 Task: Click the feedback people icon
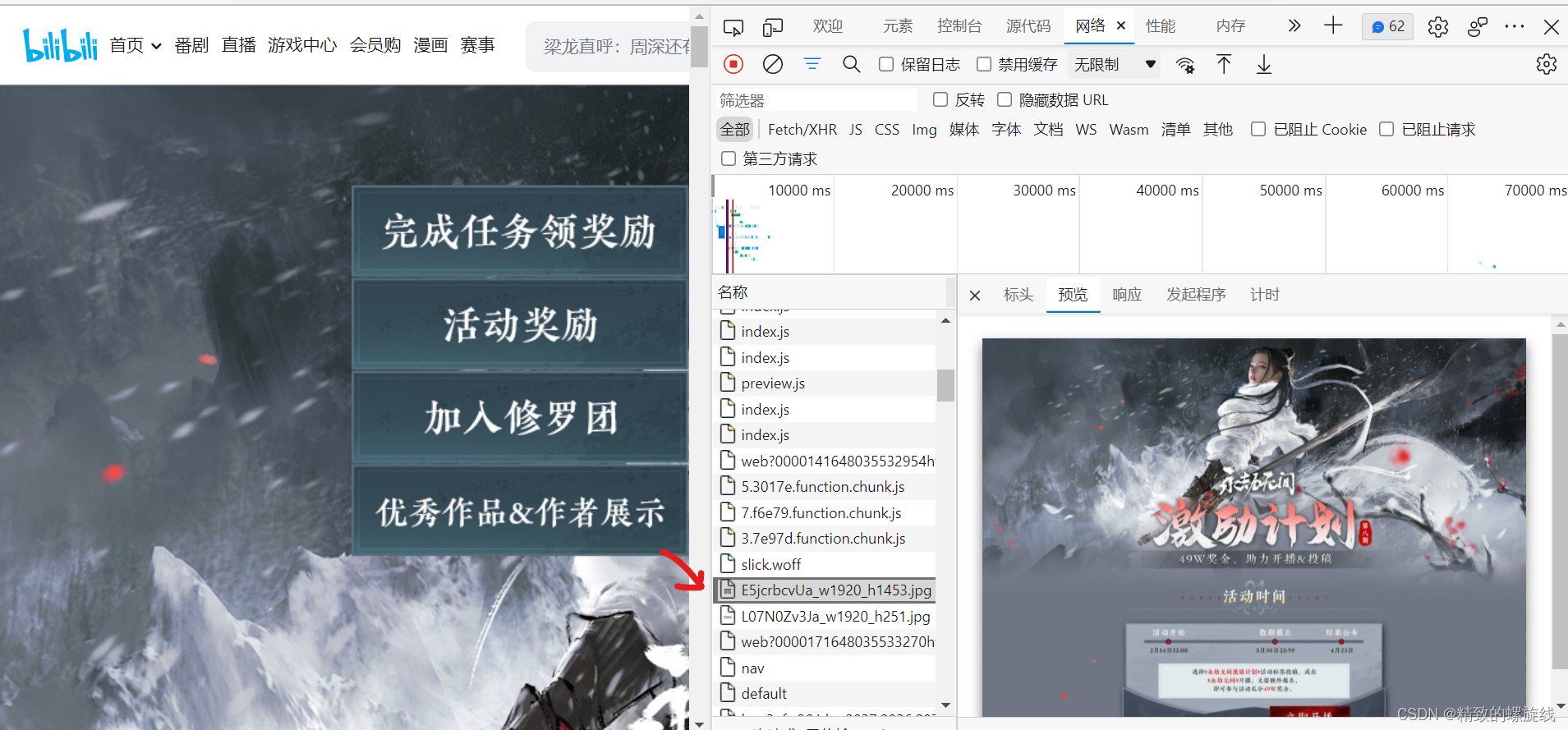1477,27
